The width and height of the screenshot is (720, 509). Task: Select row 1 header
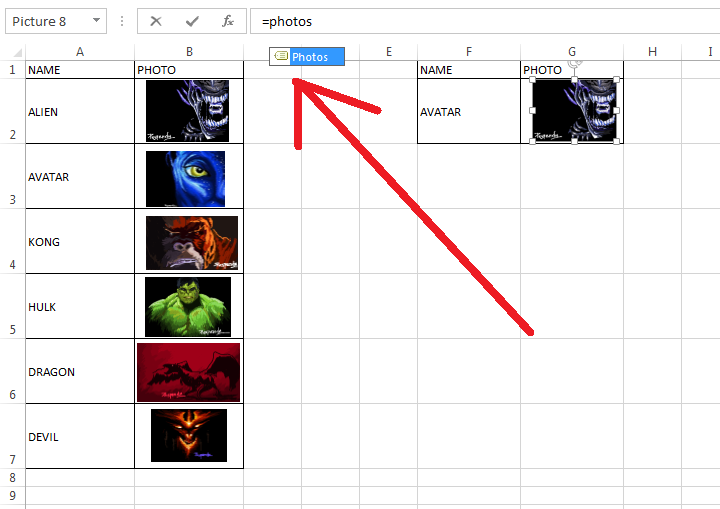click(x=12, y=70)
